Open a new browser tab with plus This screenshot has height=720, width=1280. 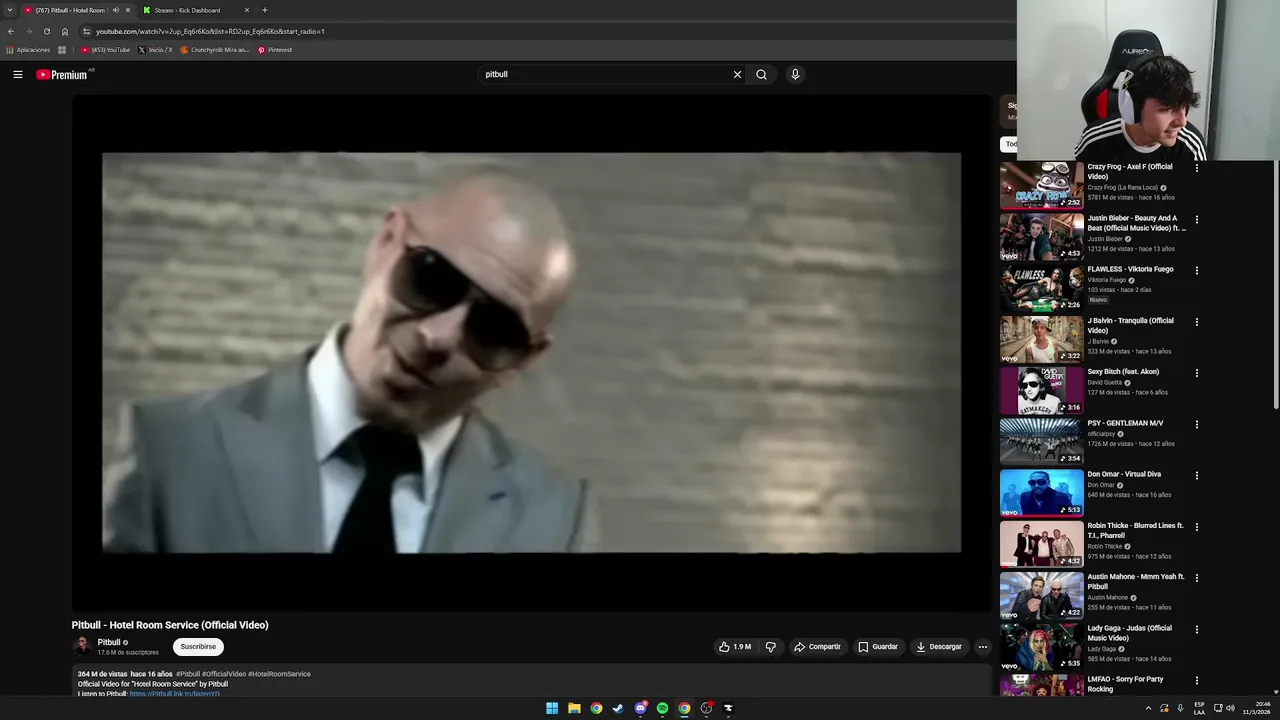[265, 10]
